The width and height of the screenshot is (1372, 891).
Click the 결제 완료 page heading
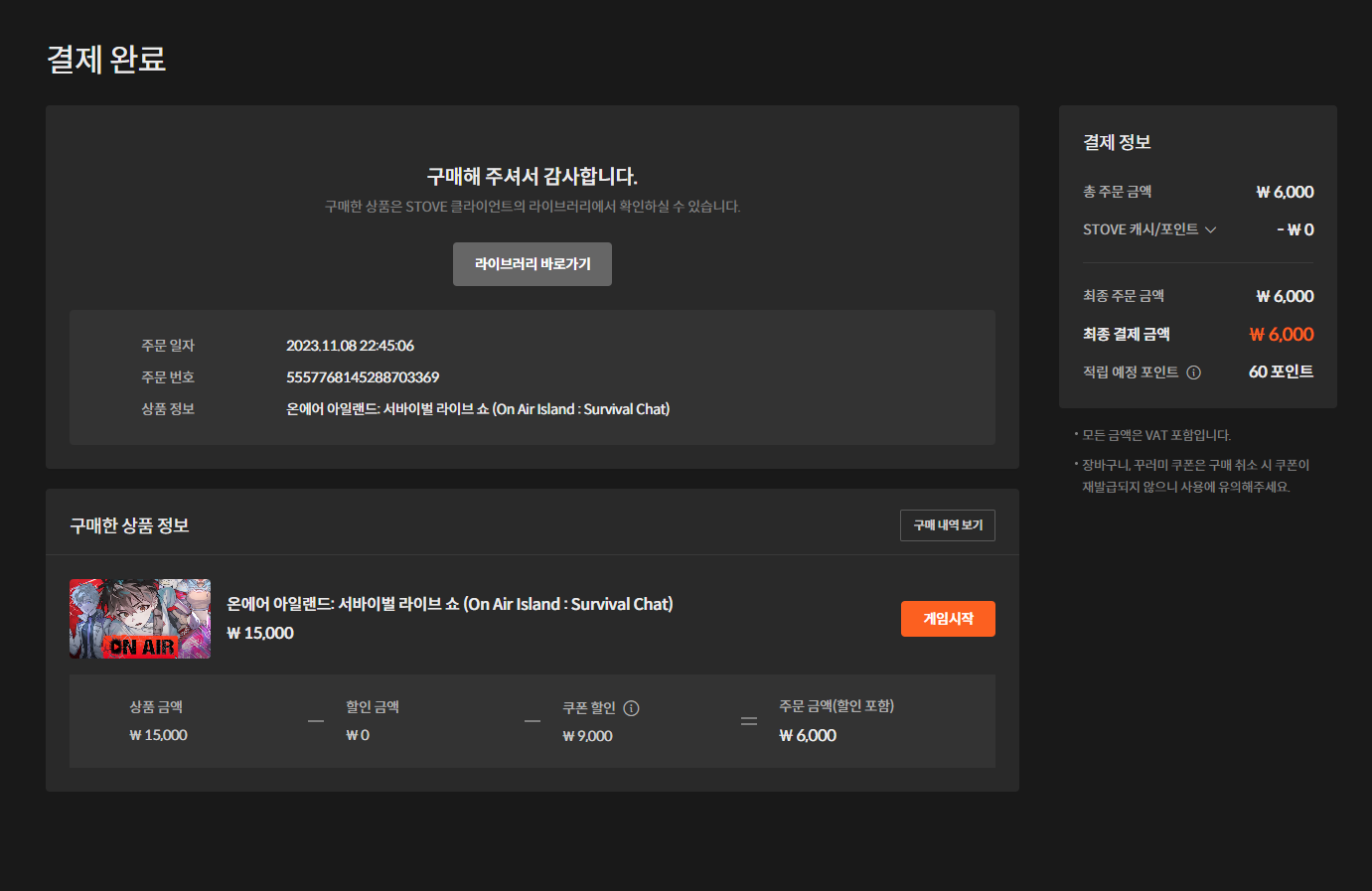pyautogui.click(x=106, y=60)
